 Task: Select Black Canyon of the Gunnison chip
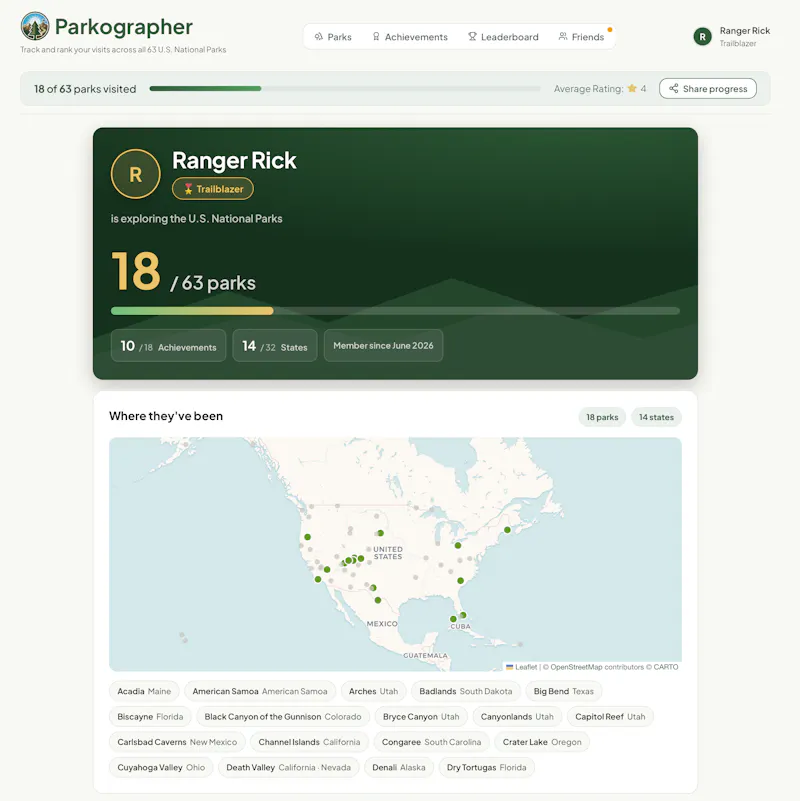283,717
